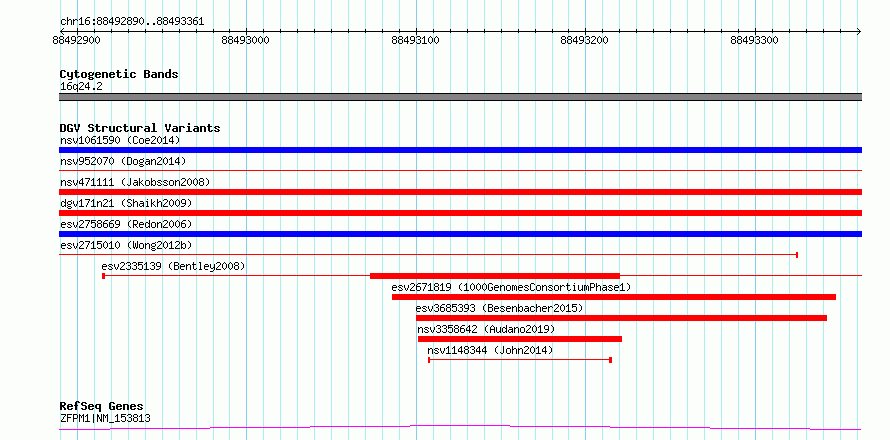The image size is (890, 440).
Task: Click the blue bar for nsv1061590
Action: (460, 150)
